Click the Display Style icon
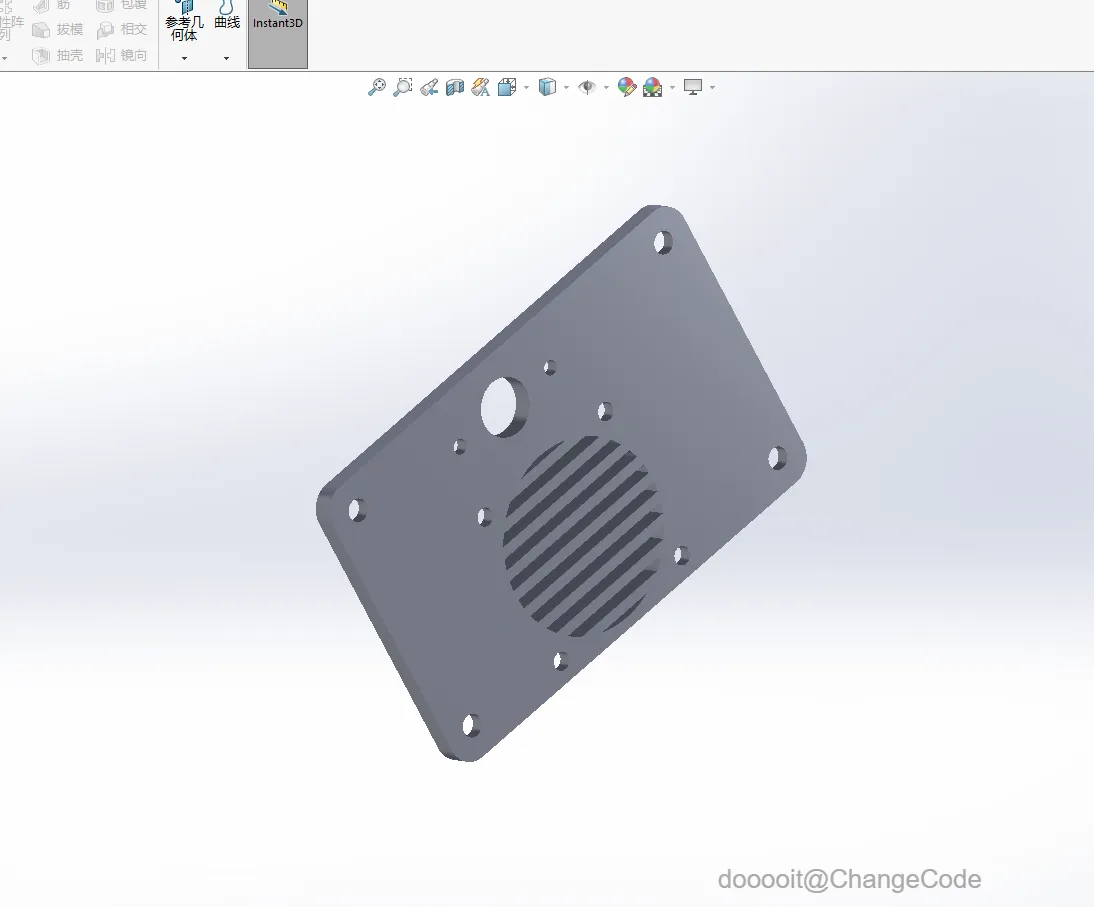 [548, 87]
